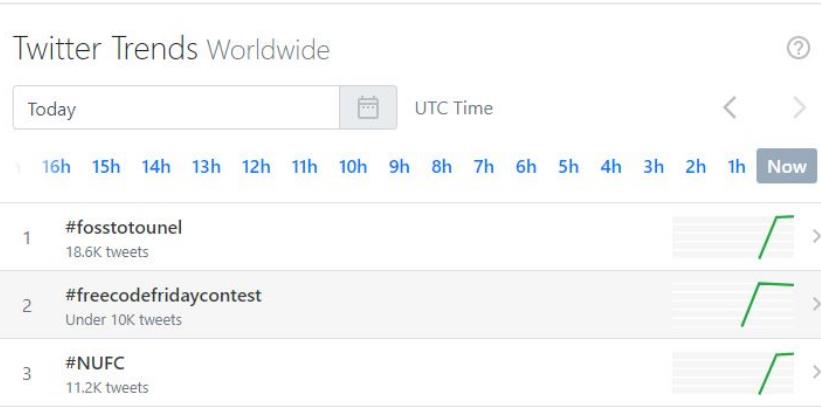Expand #NUFC trend chevron
The width and height of the screenshot is (821, 417).
(815, 372)
